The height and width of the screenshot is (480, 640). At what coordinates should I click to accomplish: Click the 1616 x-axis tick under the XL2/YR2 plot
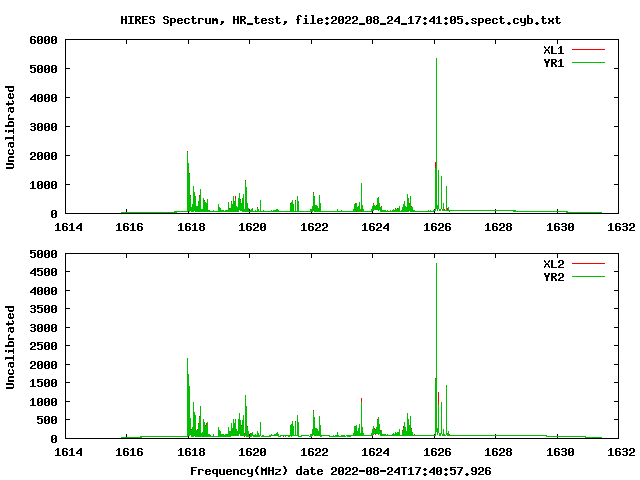tap(129, 452)
